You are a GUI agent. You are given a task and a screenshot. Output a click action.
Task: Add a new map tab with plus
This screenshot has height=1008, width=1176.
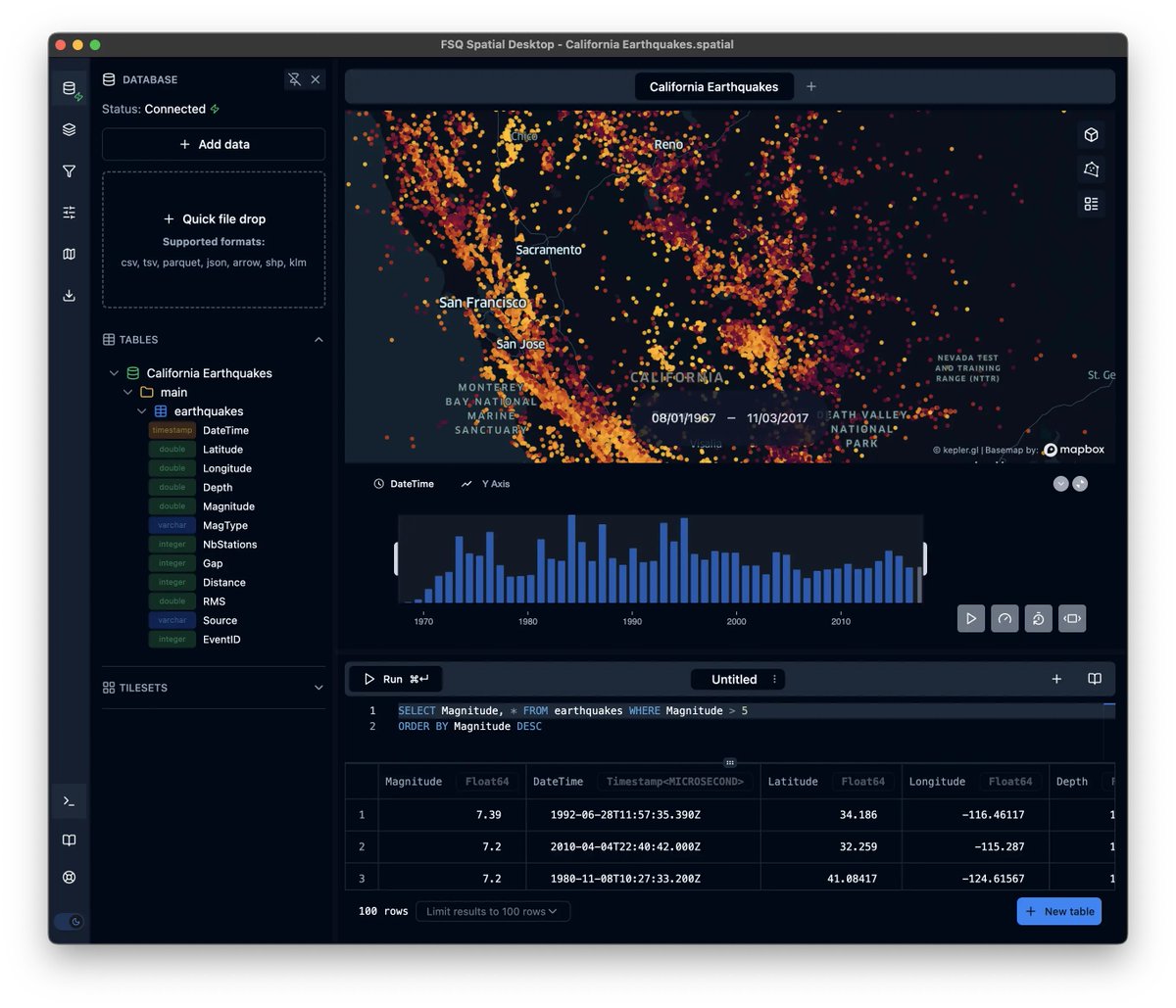click(811, 86)
